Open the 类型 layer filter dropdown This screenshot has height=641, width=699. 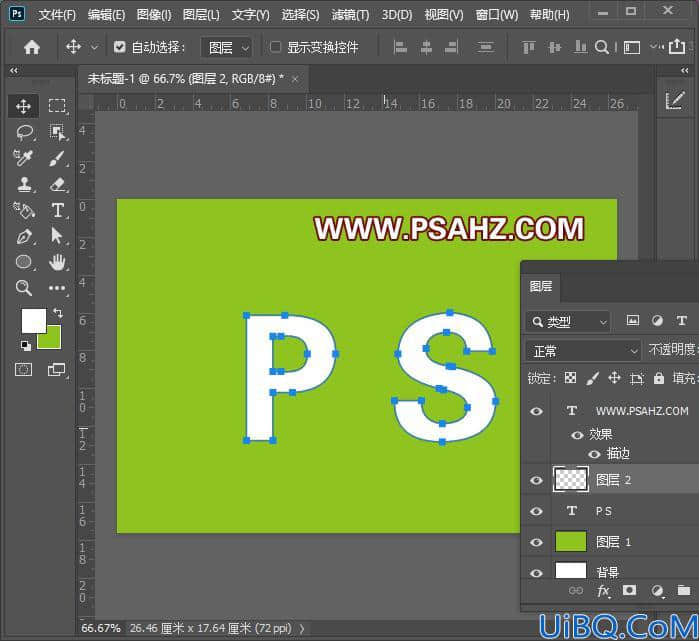pyautogui.click(x=567, y=321)
